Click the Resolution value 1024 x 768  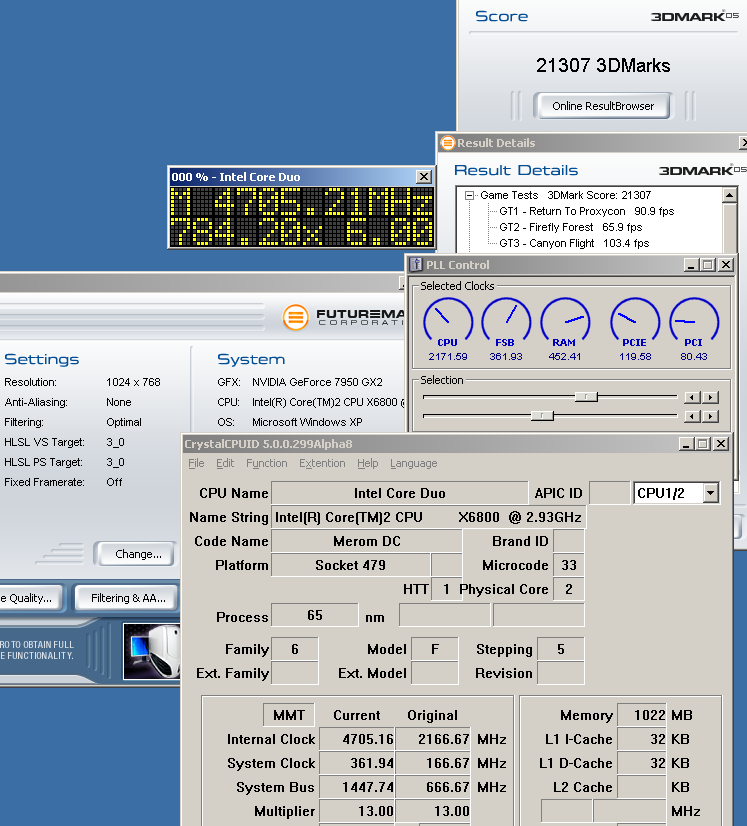click(133, 382)
